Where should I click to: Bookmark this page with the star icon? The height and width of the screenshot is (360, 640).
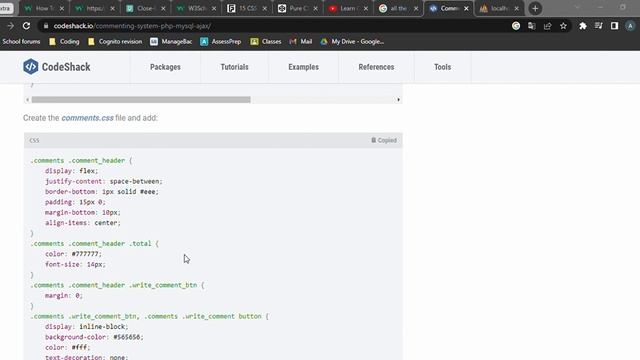[x=563, y=26]
